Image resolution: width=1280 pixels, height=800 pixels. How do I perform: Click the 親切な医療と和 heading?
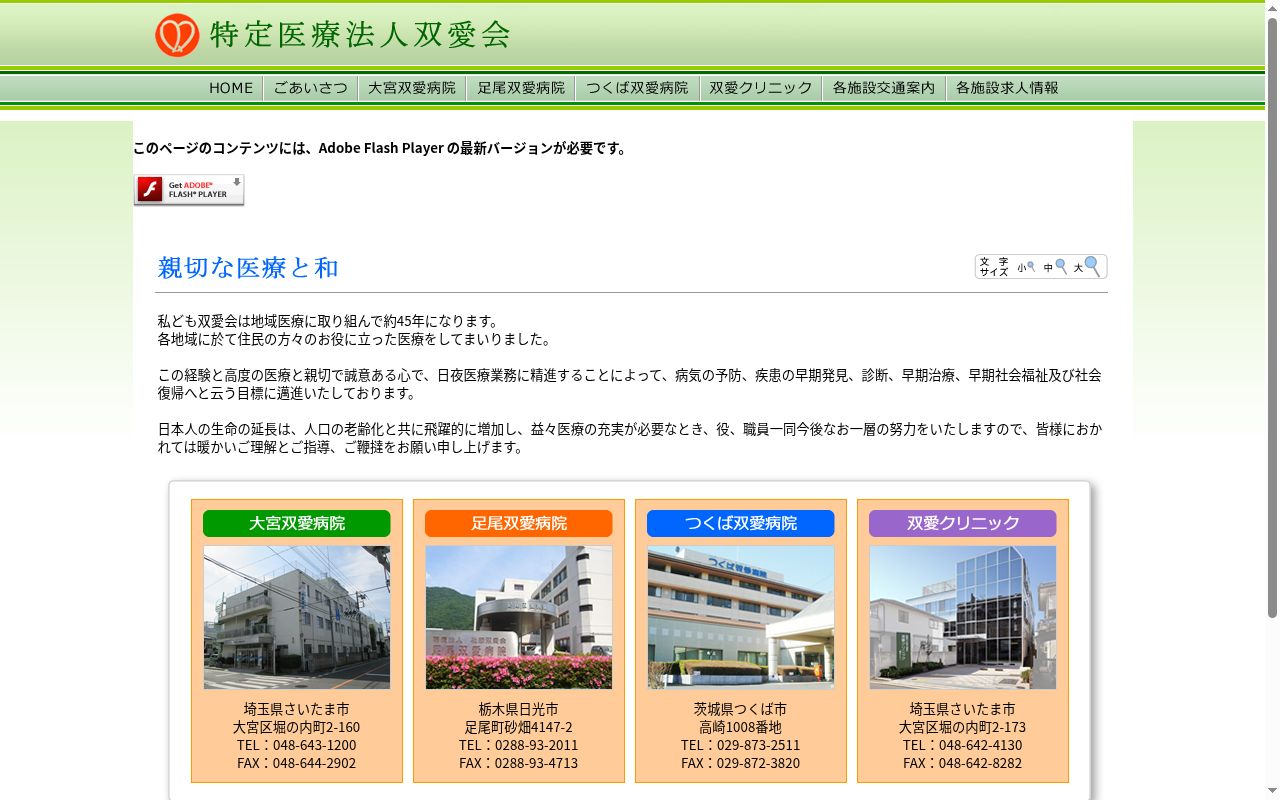[x=248, y=268]
